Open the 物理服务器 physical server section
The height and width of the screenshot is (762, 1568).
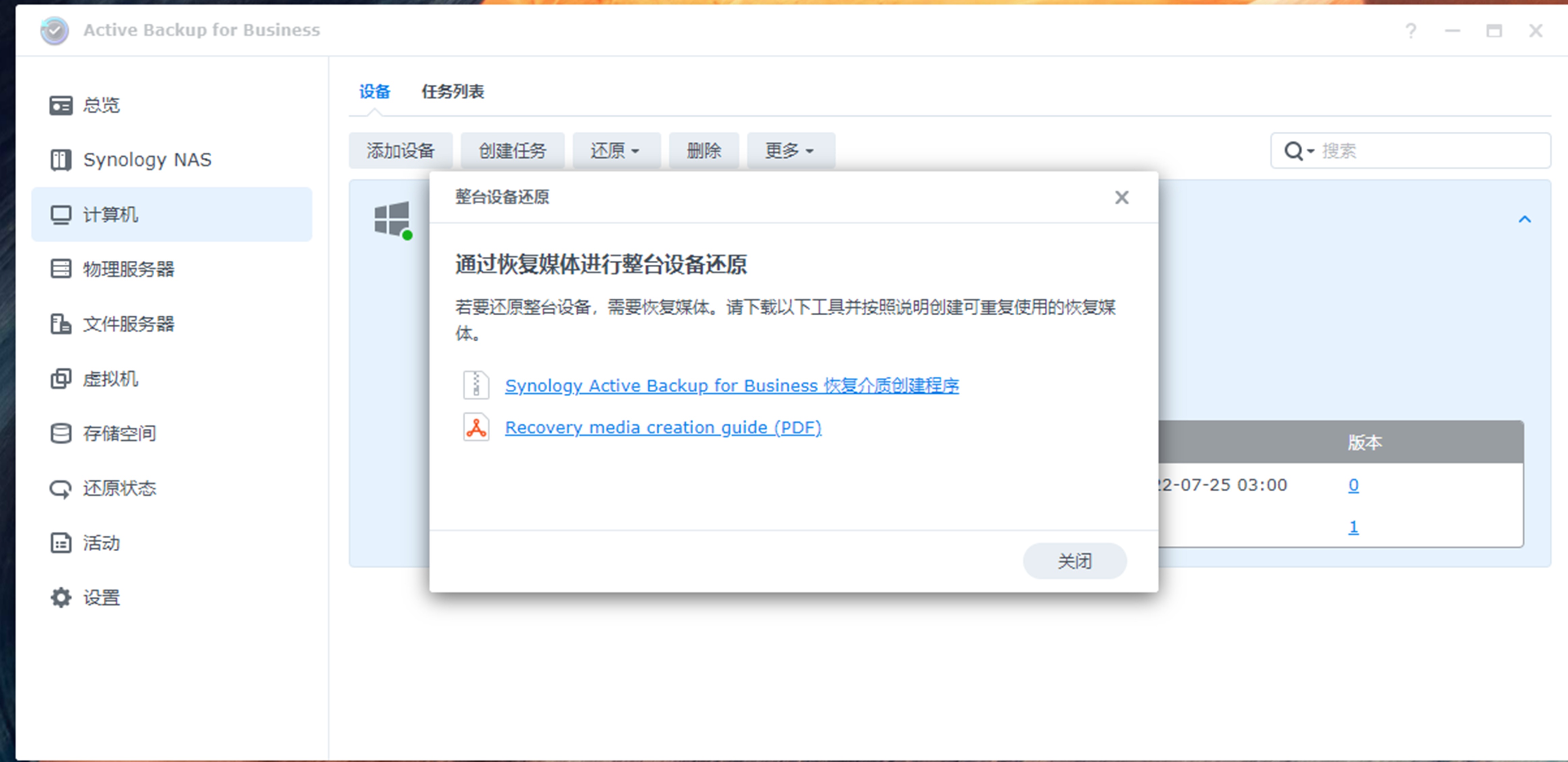tap(128, 269)
